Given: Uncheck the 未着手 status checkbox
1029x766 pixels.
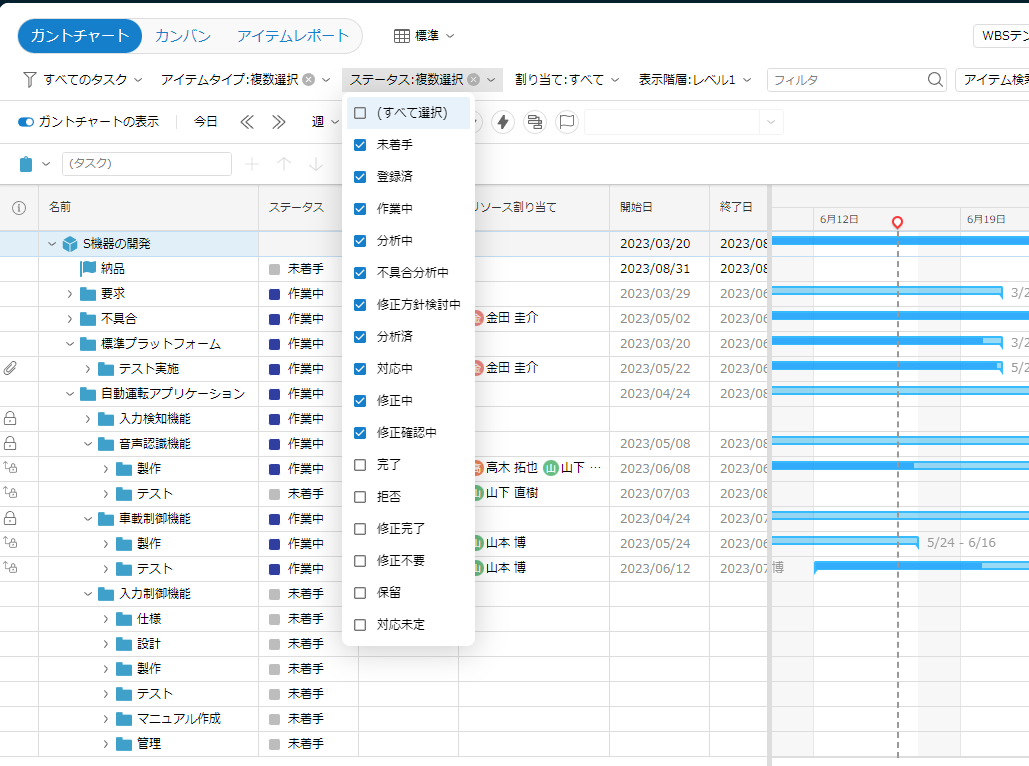Looking at the screenshot, I should [x=360, y=145].
